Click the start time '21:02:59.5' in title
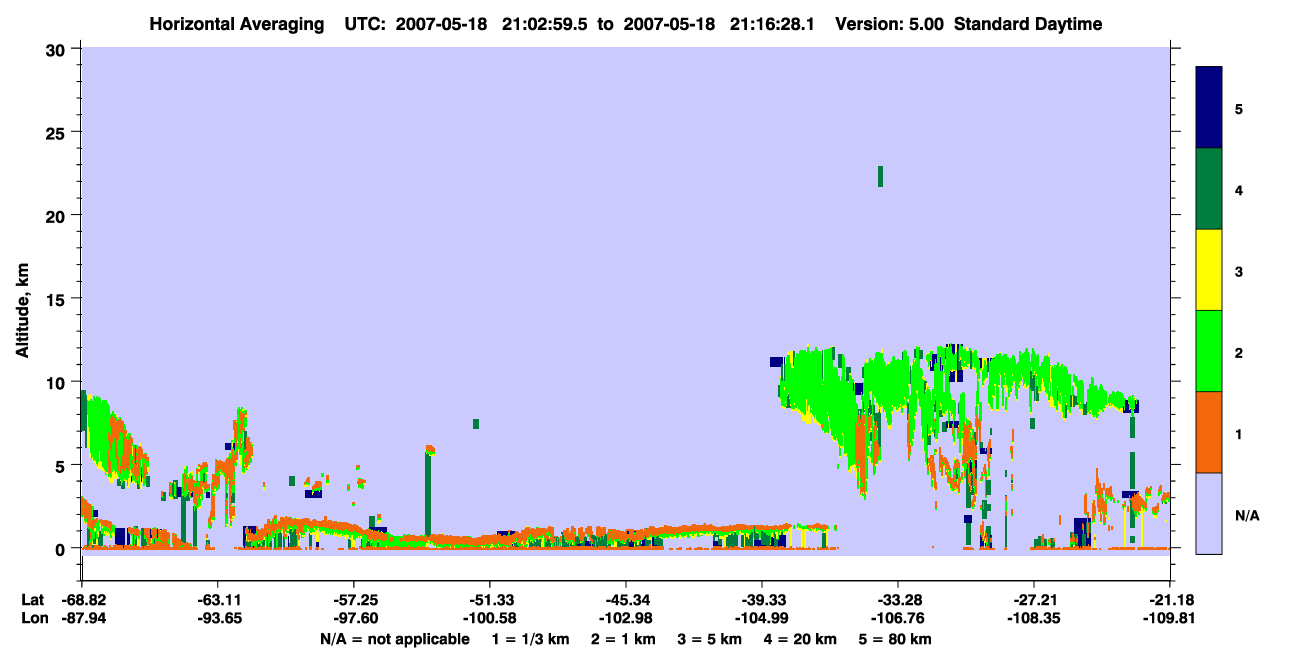Screen dimensions: 1300x667 pos(544,24)
